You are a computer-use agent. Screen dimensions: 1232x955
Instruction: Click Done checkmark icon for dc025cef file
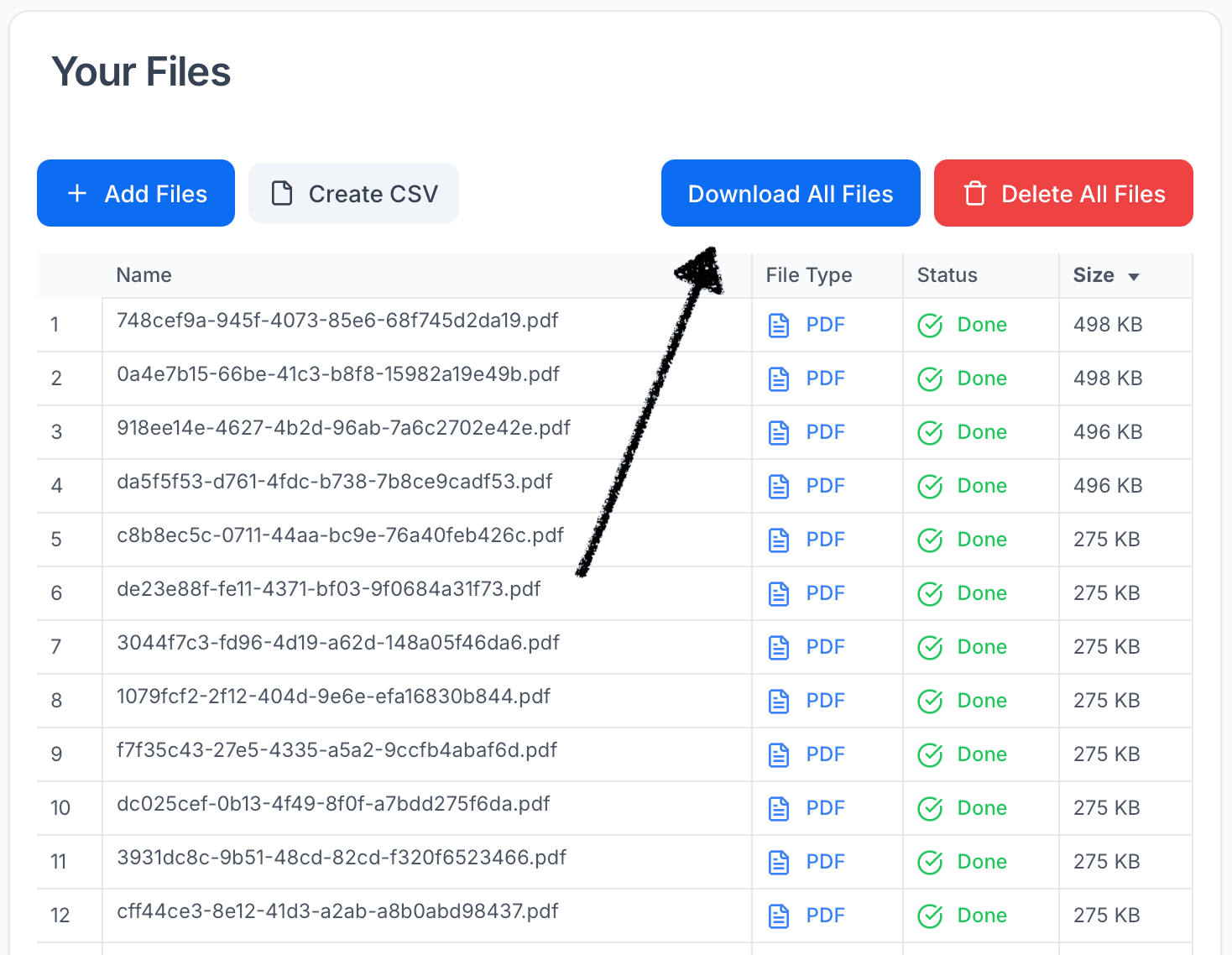coord(930,808)
